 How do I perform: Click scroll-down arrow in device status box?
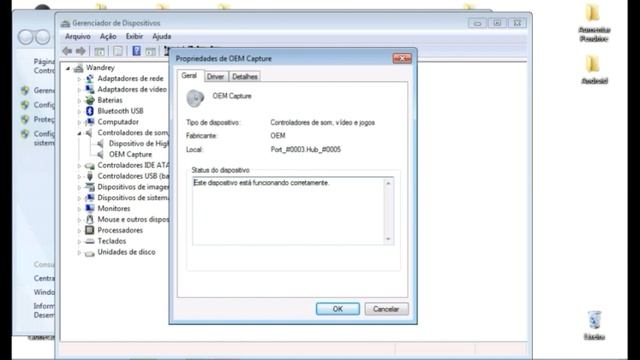[388, 239]
